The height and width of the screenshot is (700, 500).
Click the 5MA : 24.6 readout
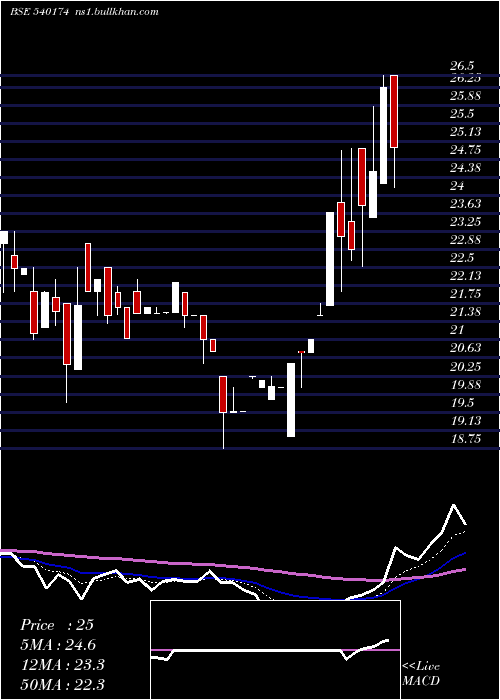click(x=58, y=644)
